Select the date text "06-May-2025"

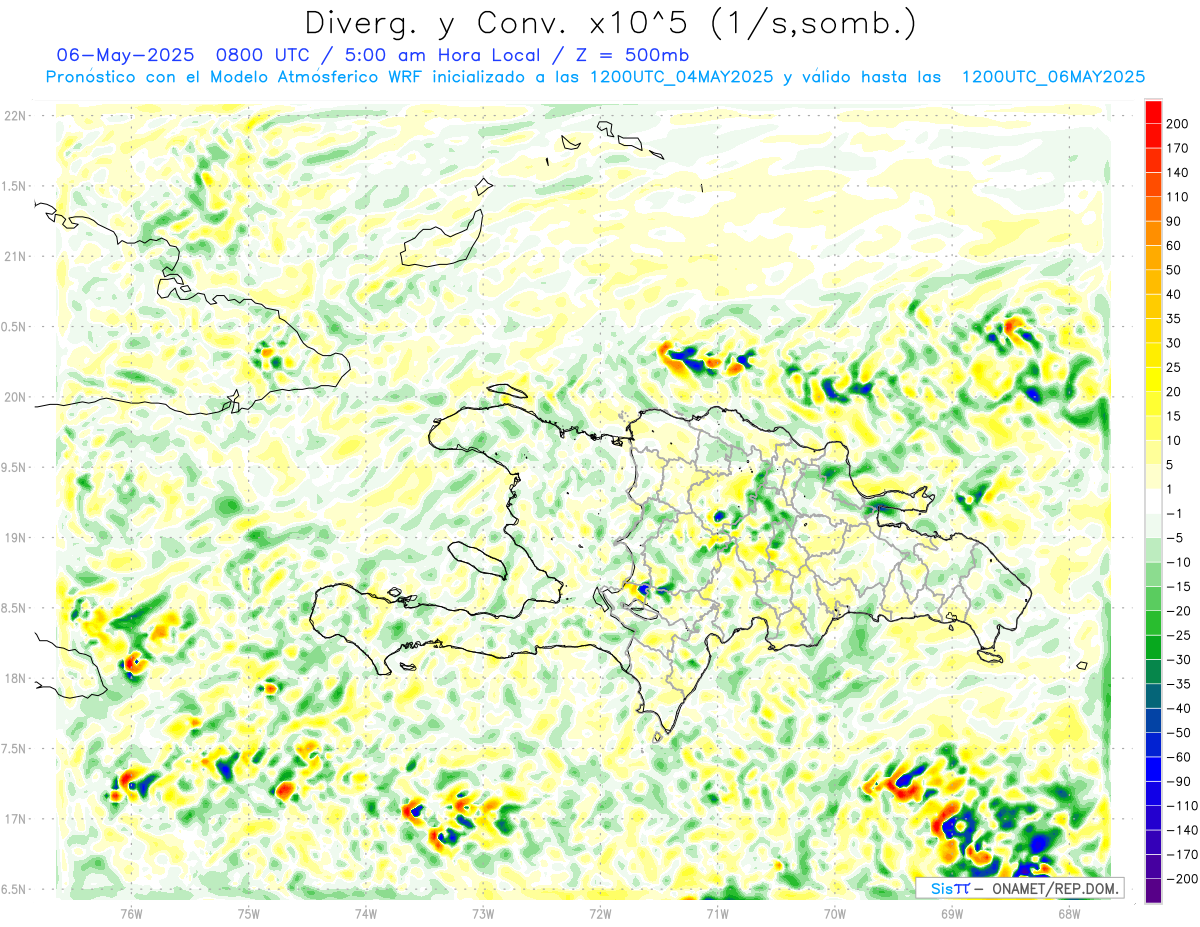[x=126, y=55]
